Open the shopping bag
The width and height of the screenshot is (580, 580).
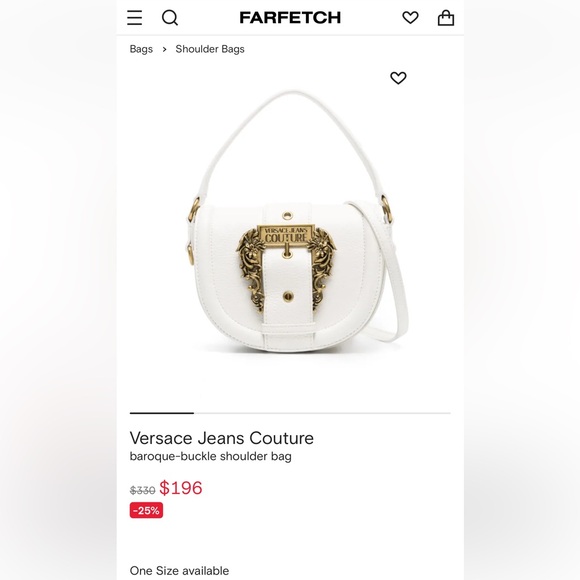tap(446, 17)
